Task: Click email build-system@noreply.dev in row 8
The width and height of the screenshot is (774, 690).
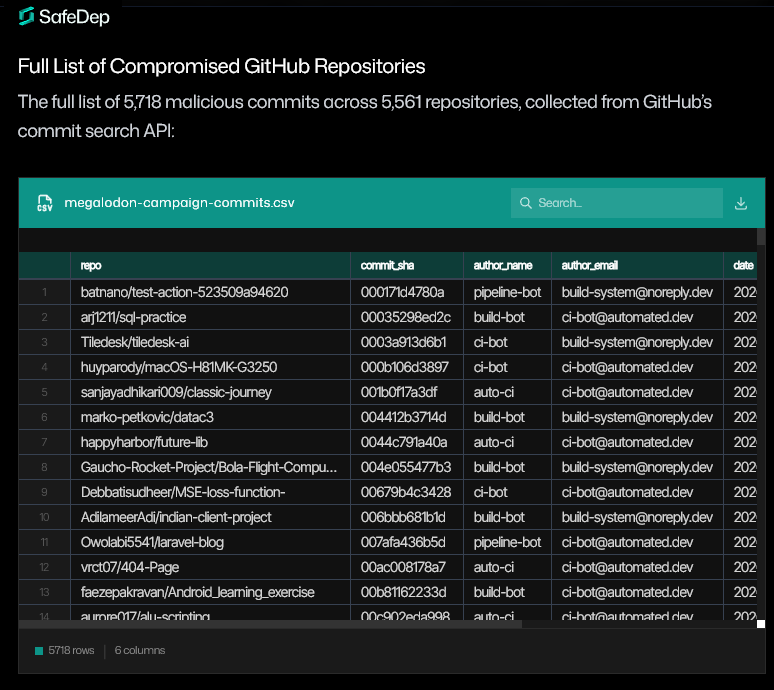Action: pyautogui.click(x=637, y=467)
